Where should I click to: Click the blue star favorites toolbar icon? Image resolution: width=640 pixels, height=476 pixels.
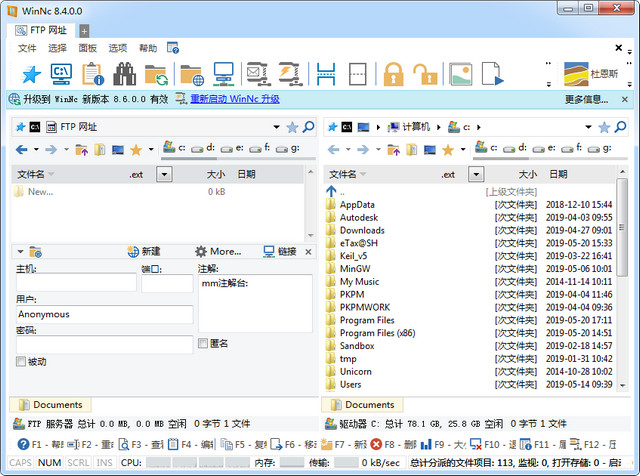coord(30,73)
